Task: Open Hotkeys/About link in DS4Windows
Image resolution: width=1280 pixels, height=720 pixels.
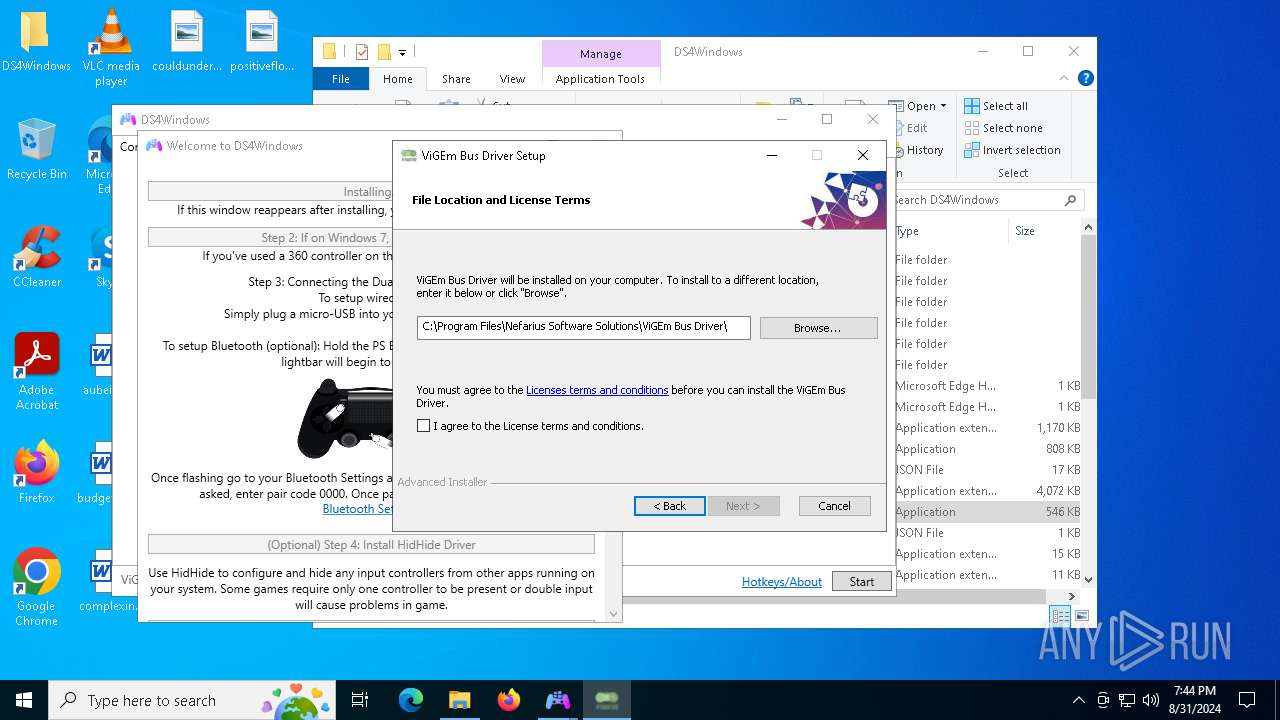Action: point(782,582)
